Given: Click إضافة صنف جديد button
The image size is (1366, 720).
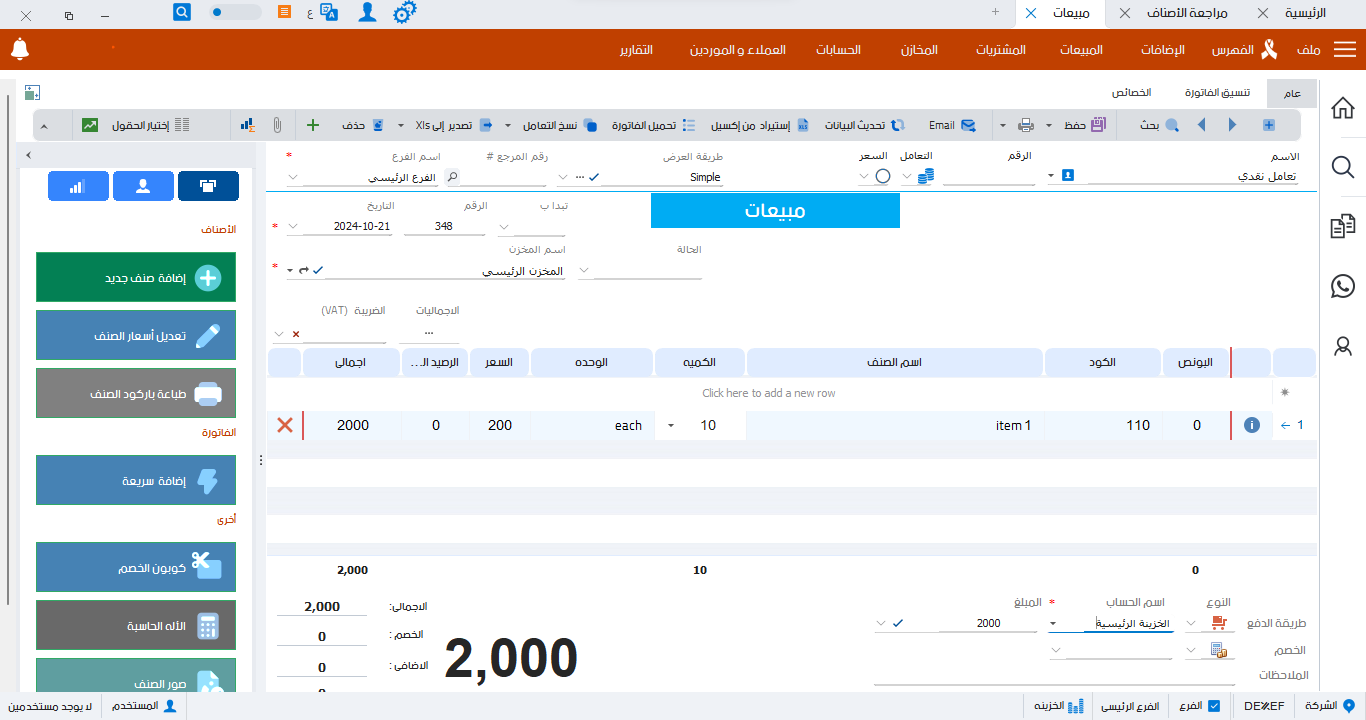Looking at the screenshot, I should (136, 277).
